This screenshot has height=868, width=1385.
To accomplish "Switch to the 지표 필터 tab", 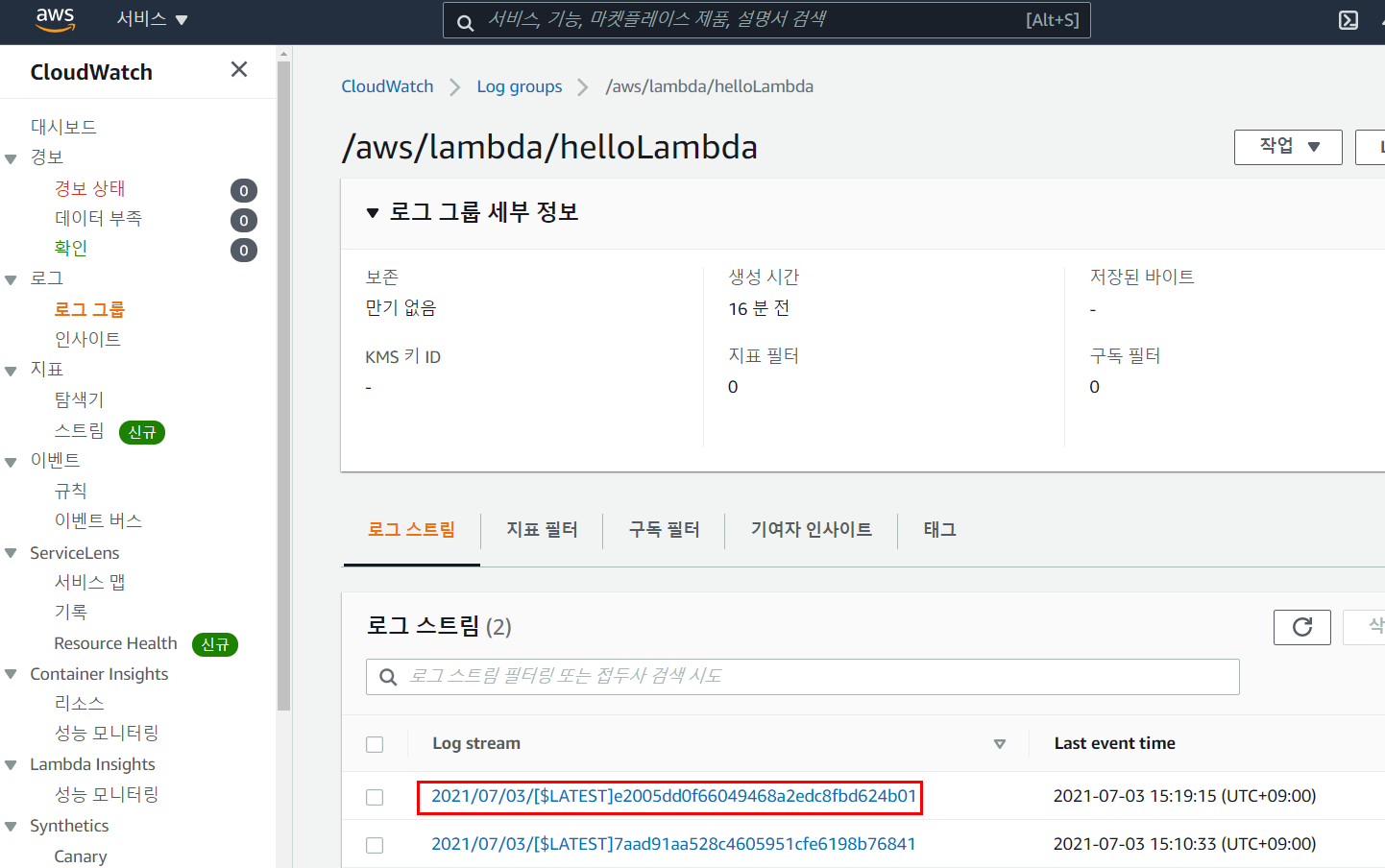I will pos(542,529).
